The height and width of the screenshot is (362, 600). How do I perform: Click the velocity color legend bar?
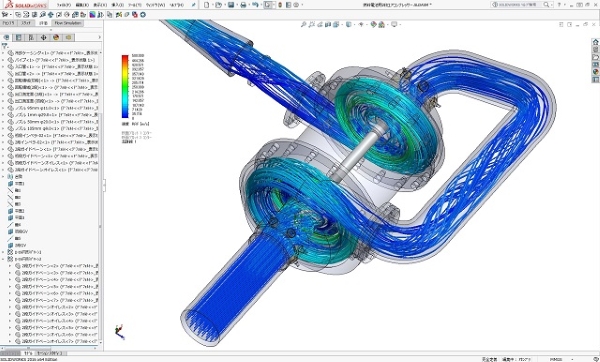125,86
